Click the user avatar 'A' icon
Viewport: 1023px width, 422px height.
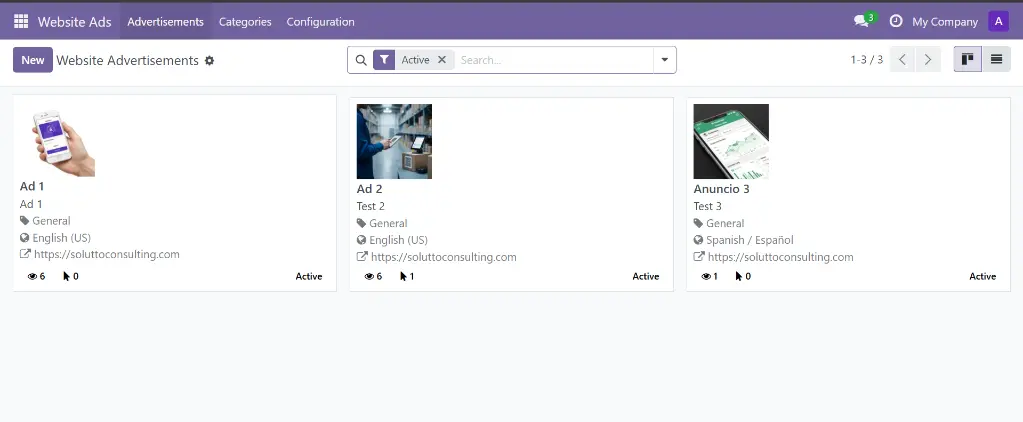tap(997, 21)
